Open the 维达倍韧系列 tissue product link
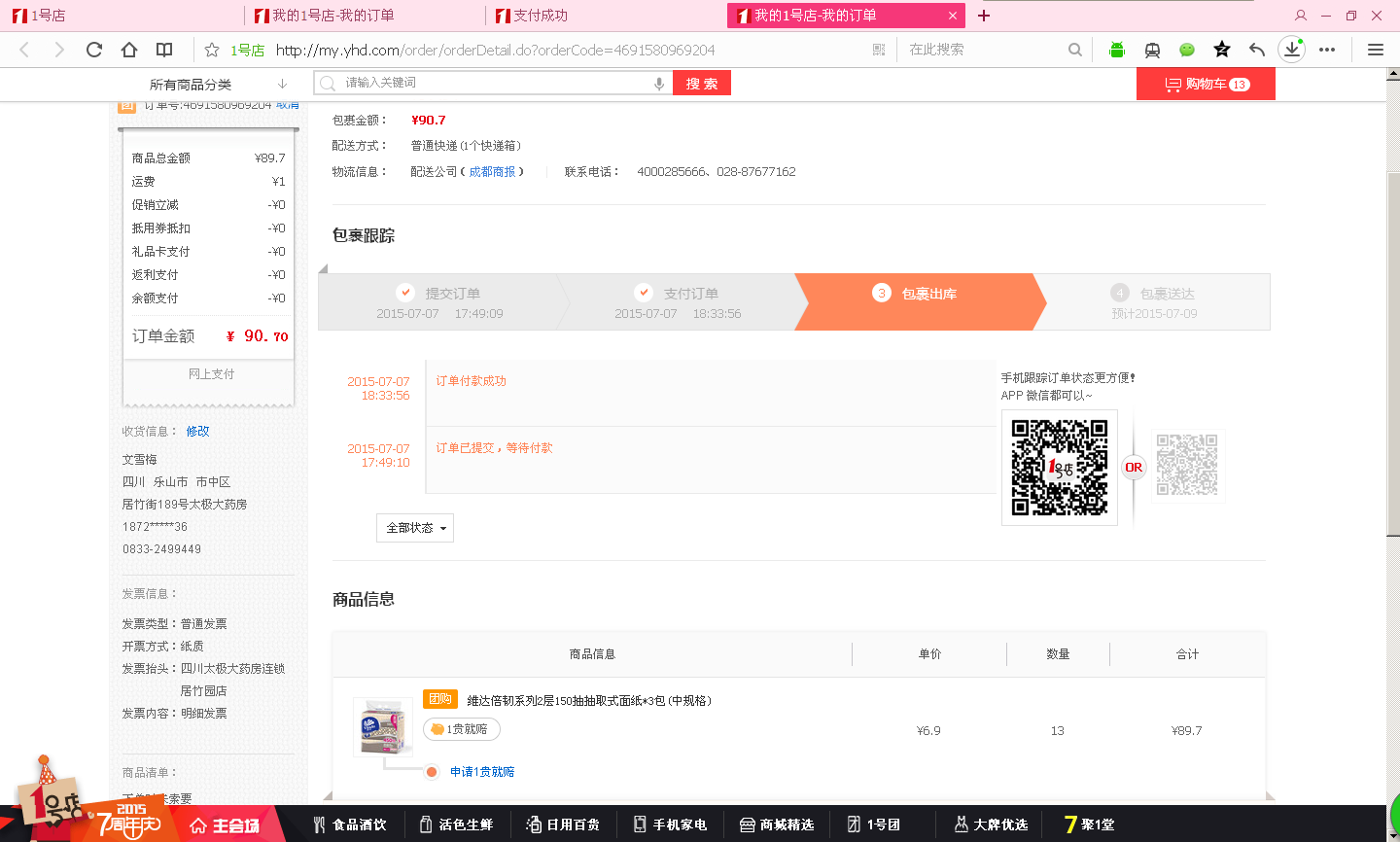Screen dimensions: 1400x842 pos(589,701)
